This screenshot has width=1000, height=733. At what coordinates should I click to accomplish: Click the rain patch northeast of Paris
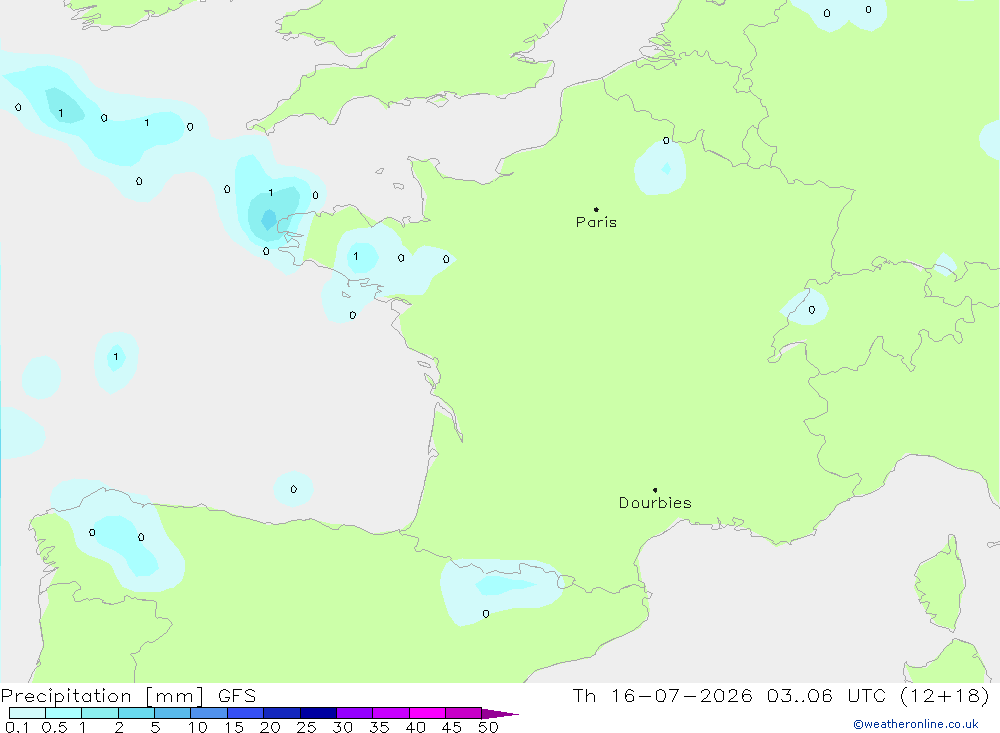click(x=660, y=168)
